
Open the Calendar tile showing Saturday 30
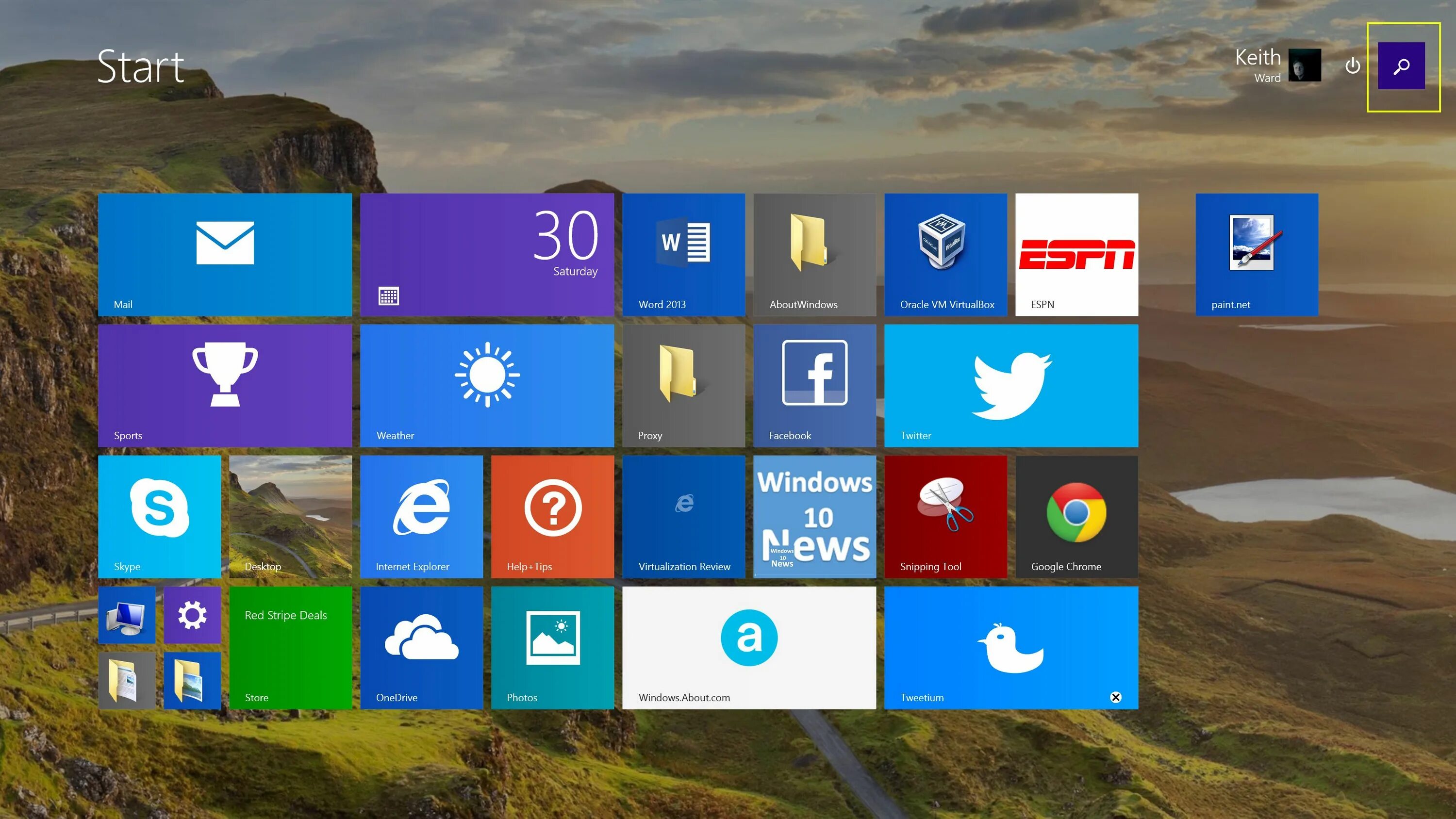[x=487, y=254]
